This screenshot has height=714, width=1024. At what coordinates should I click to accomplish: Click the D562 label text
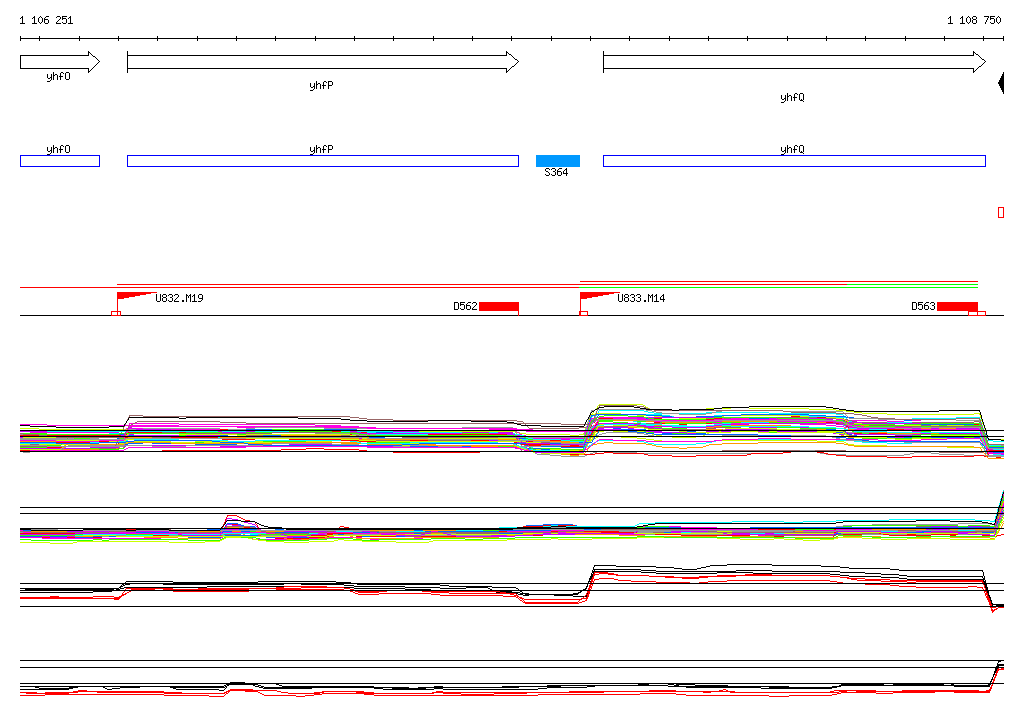coord(466,306)
